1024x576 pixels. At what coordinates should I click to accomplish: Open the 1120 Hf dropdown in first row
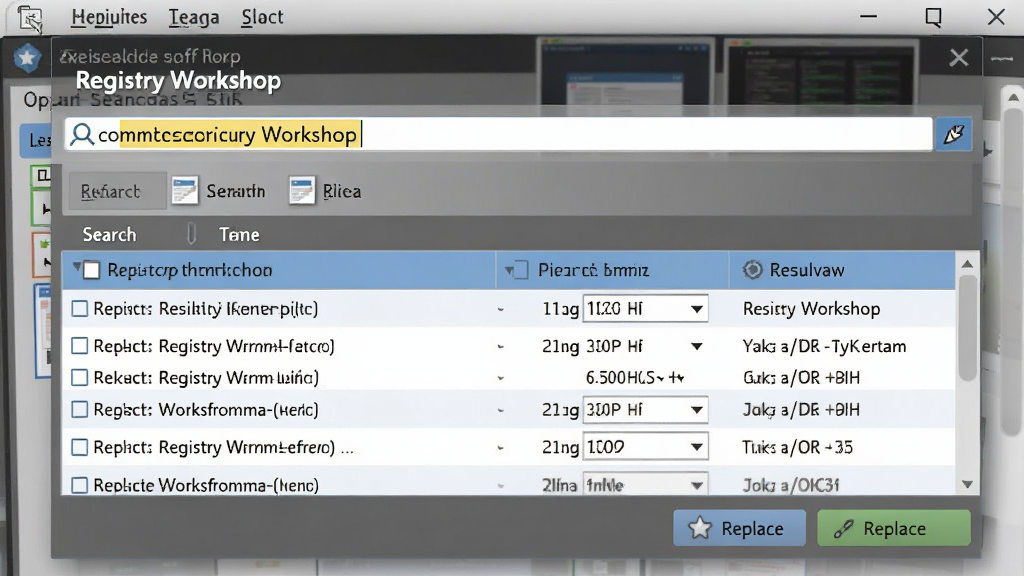pos(645,308)
